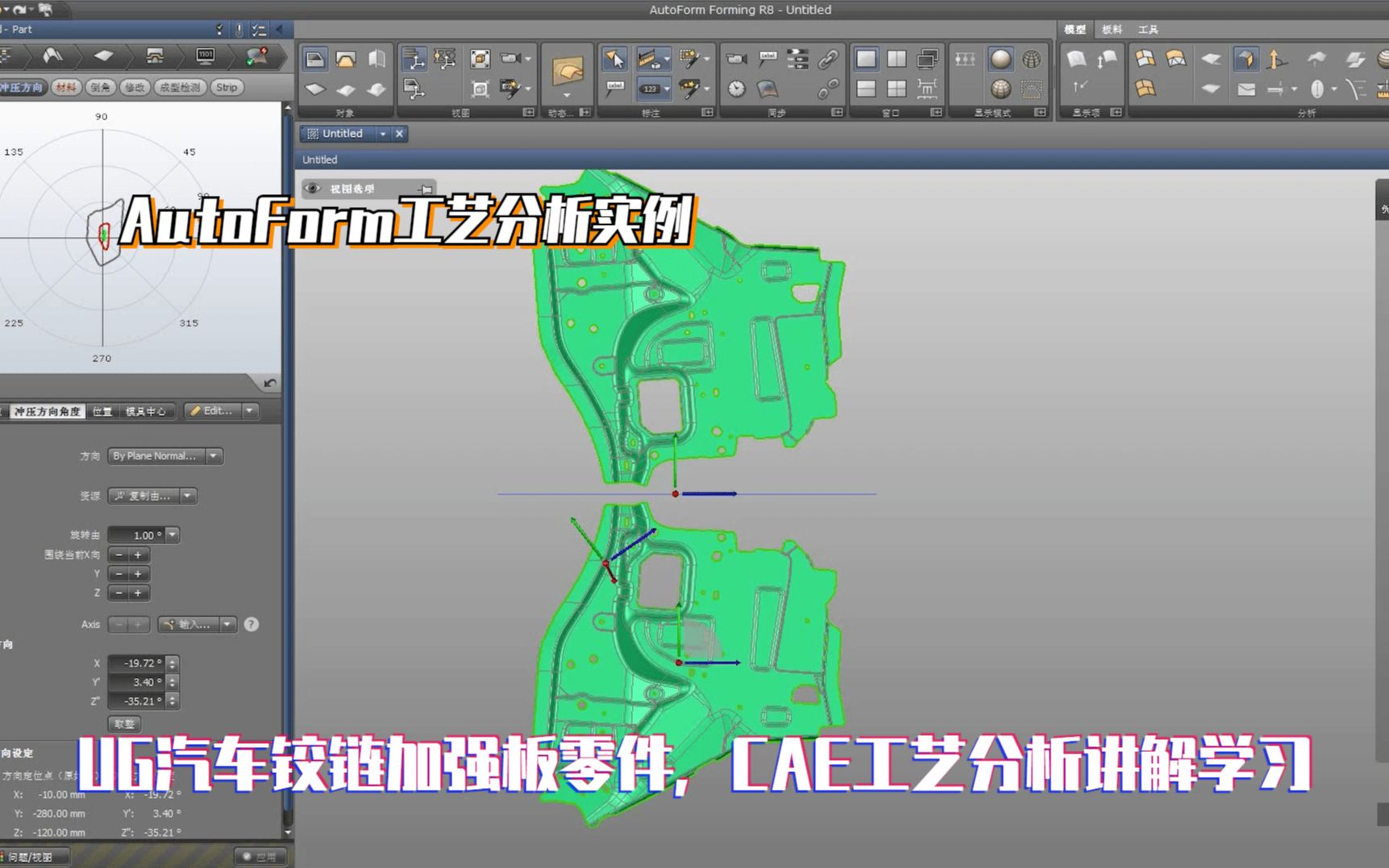
Task: Open the checklist icon in Part header
Action: point(259,30)
